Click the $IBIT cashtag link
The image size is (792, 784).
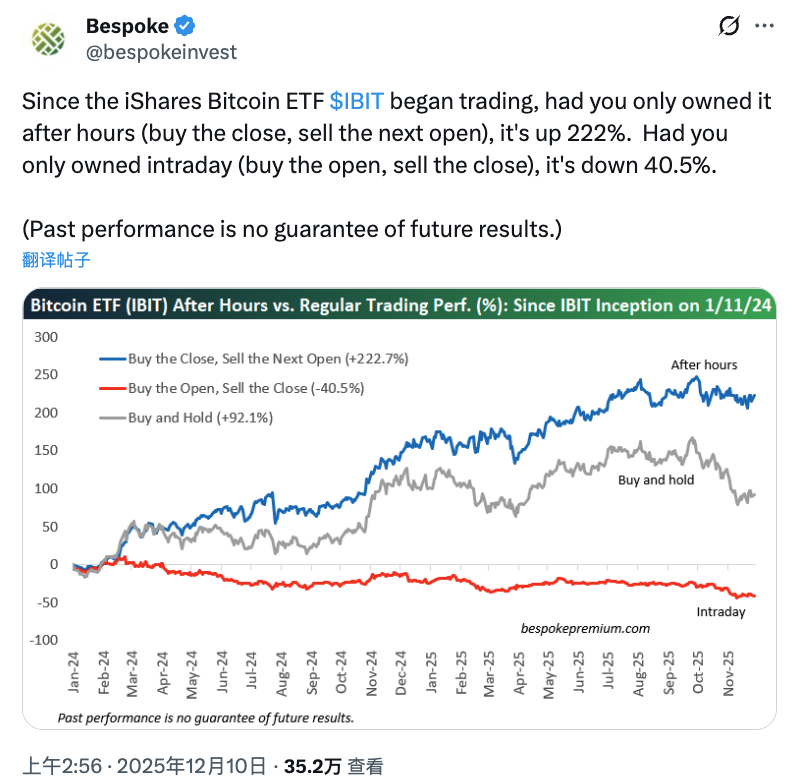tap(356, 101)
